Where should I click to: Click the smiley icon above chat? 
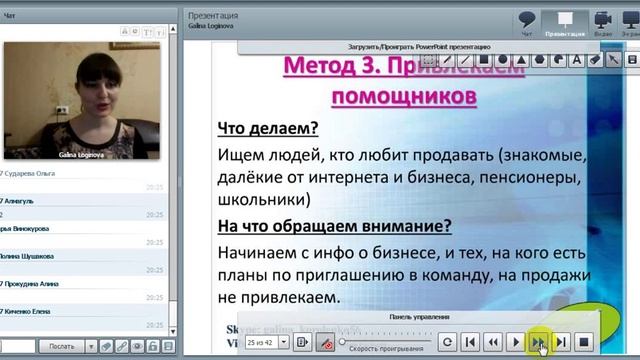tap(135, 31)
